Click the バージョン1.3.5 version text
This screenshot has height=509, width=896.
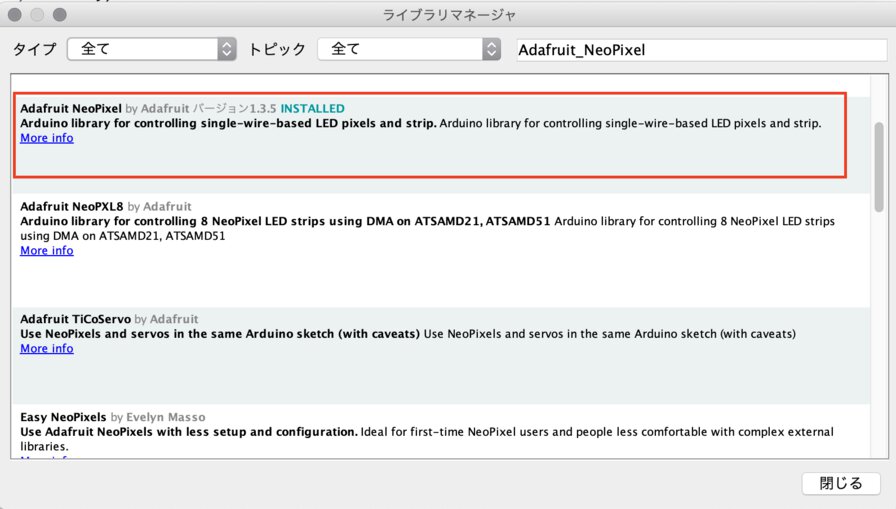tap(234, 109)
